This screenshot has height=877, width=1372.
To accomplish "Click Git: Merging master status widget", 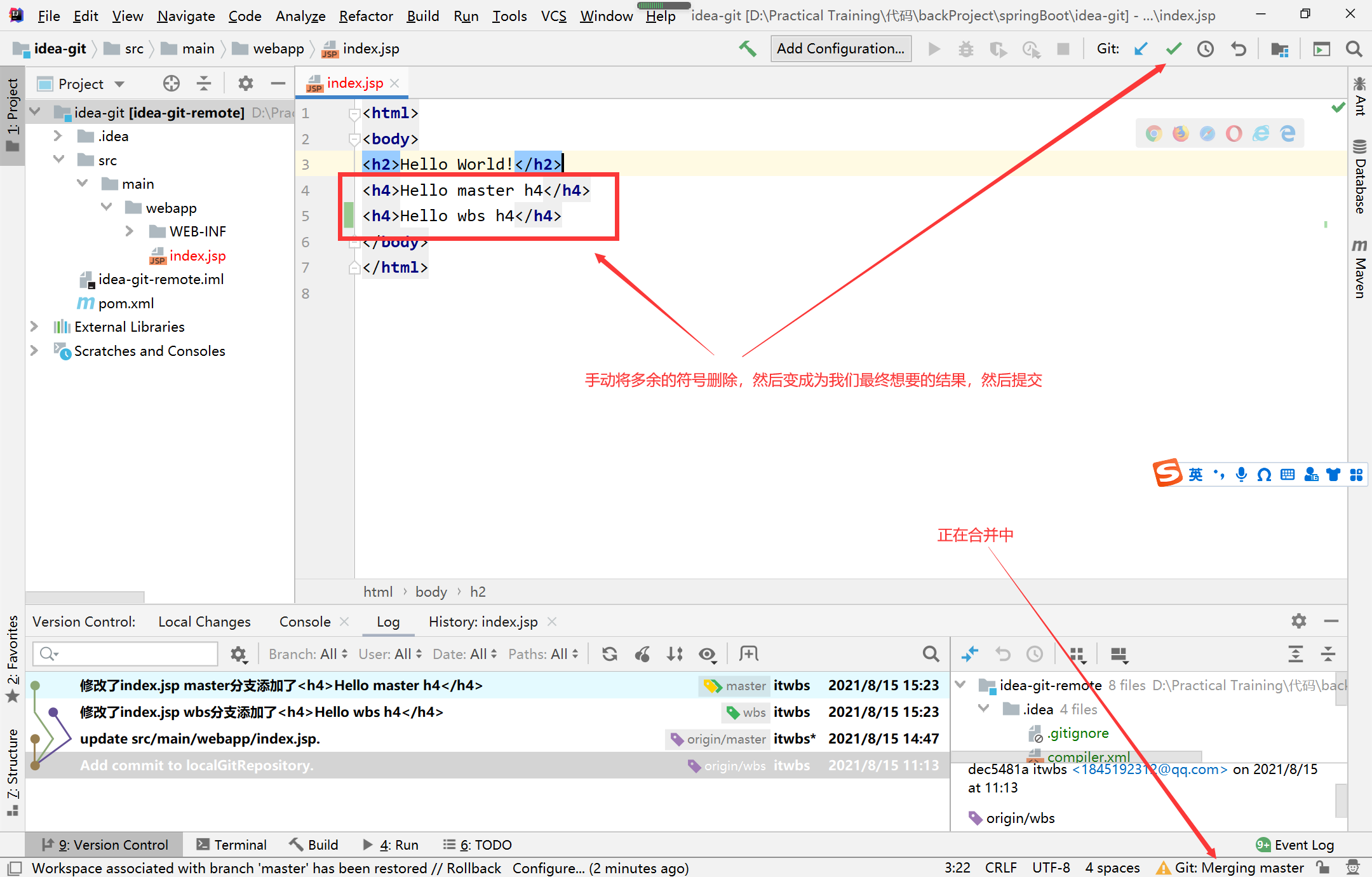I will 1230,867.
